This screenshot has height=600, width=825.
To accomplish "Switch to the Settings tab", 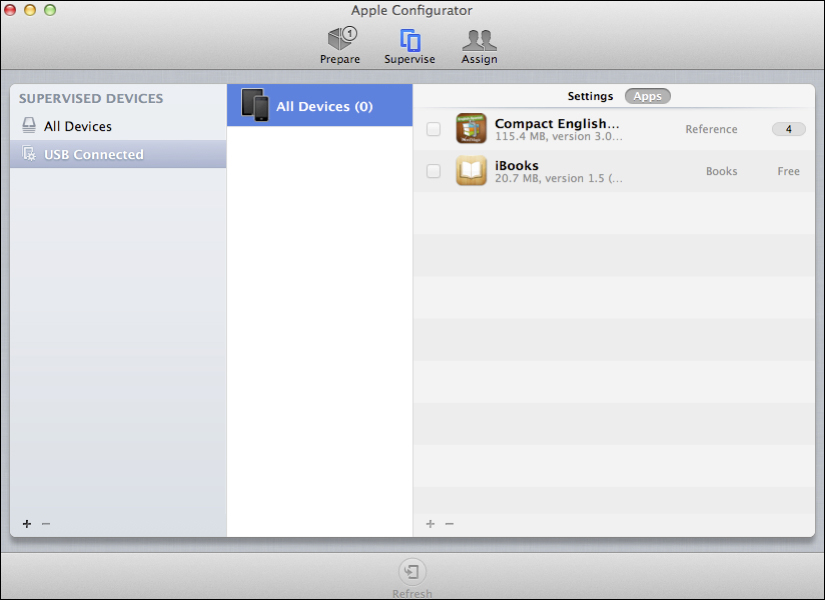I will pos(590,96).
